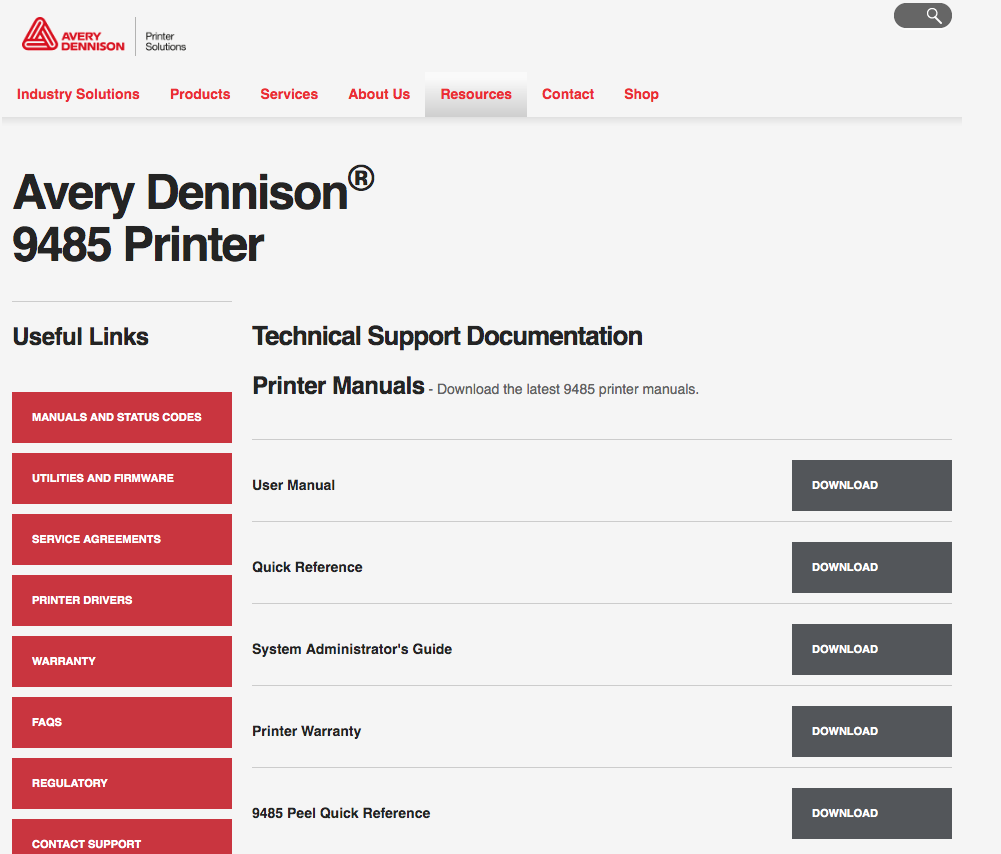This screenshot has height=854, width=1001.
Task: Open the Warranty sidebar link
Action: 122,661
